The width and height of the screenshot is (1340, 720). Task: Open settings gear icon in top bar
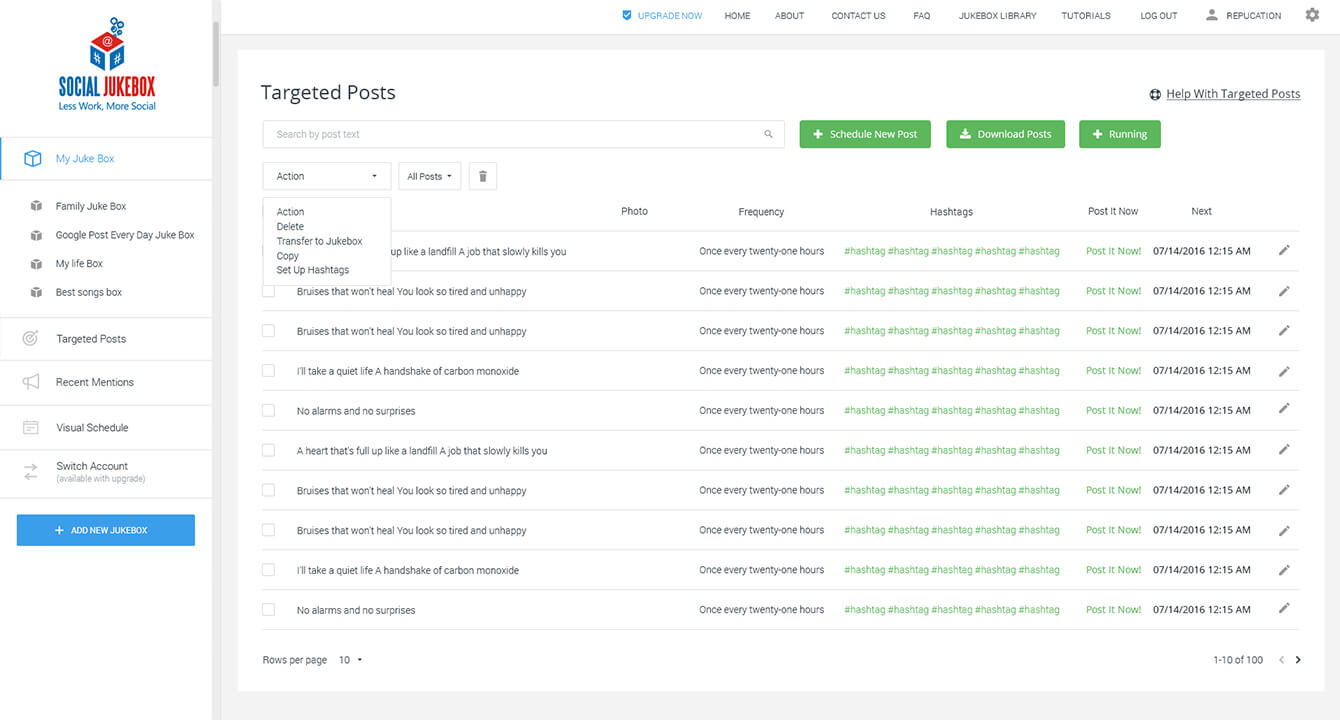tap(1312, 15)
